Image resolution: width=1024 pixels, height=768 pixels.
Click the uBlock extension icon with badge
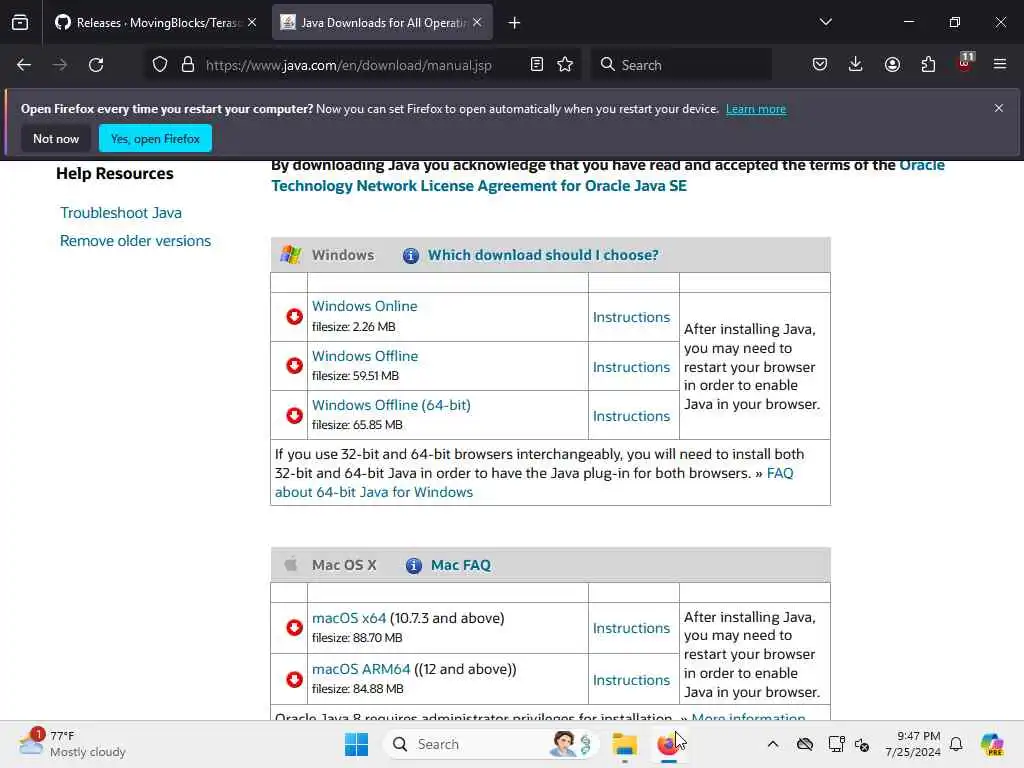coord(965,63)
